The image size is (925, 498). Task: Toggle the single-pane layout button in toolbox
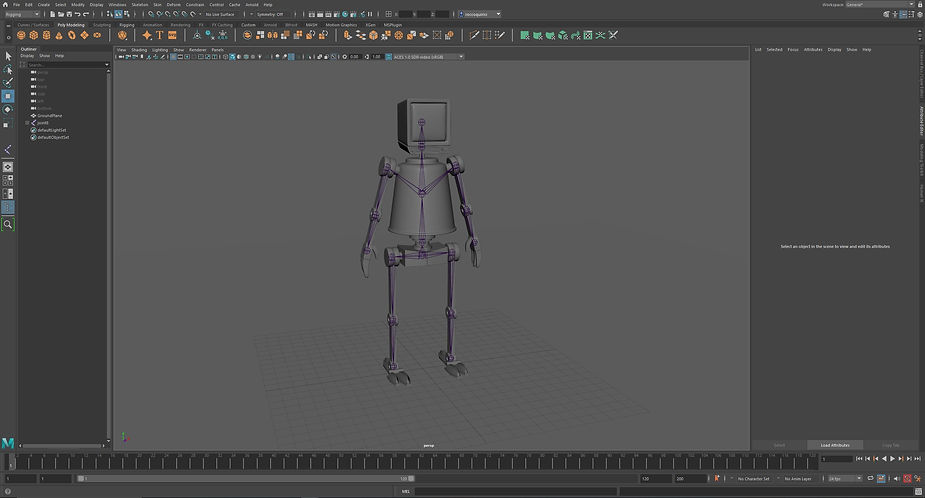[8, 167]
